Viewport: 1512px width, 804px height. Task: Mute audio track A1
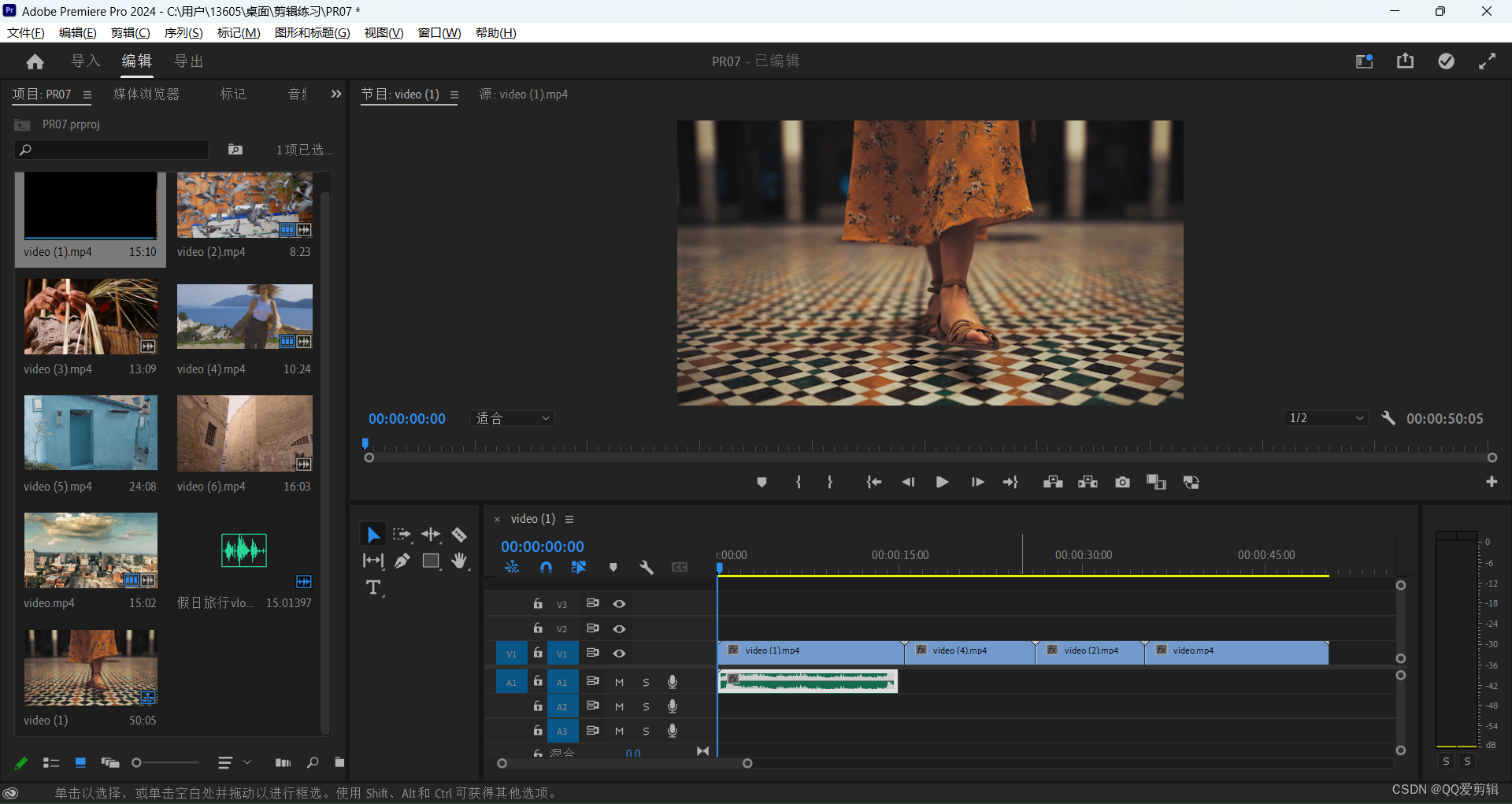coord(620,682)
